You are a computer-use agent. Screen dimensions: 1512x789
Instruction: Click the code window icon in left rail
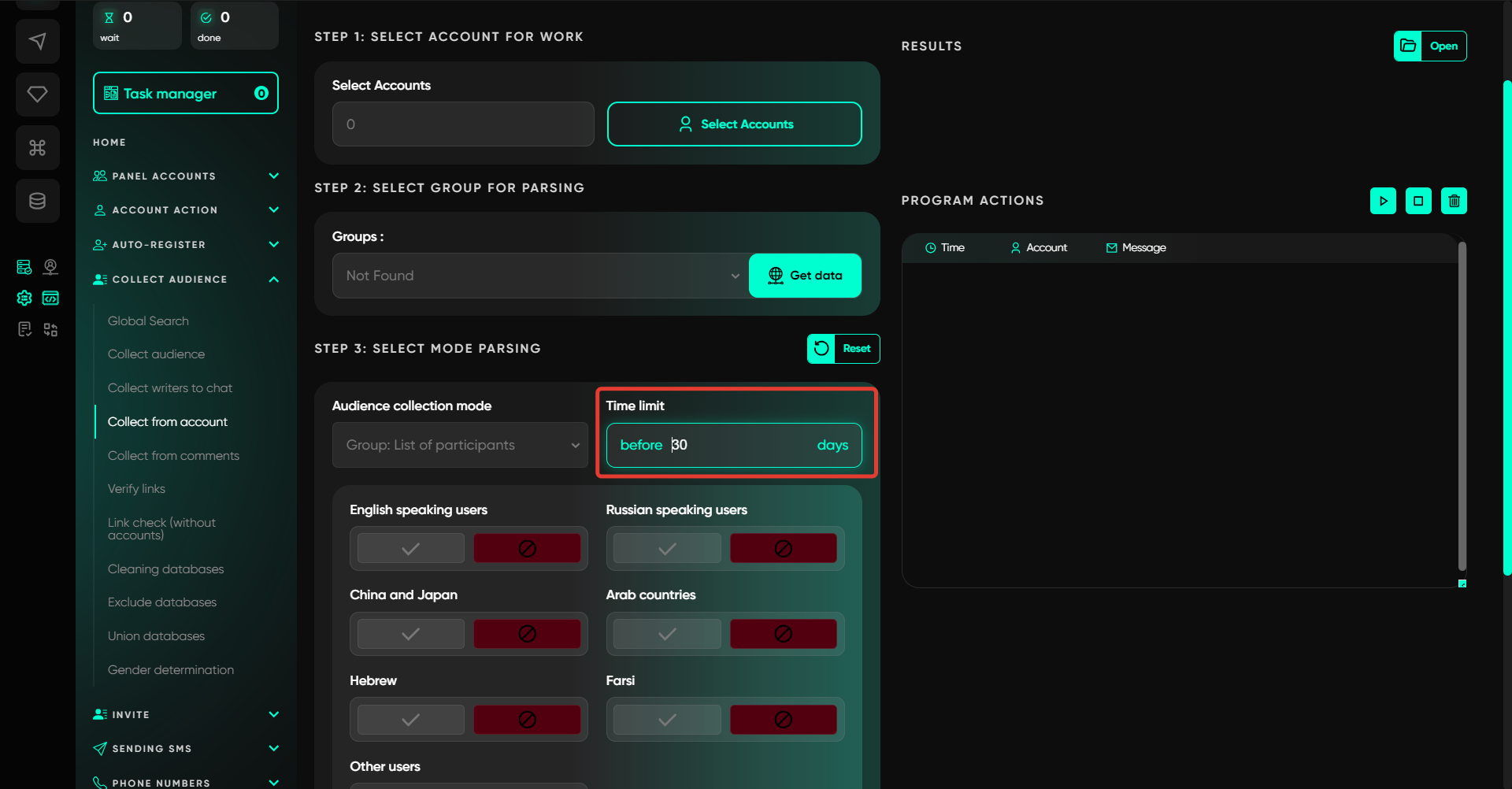coord(50,298)
